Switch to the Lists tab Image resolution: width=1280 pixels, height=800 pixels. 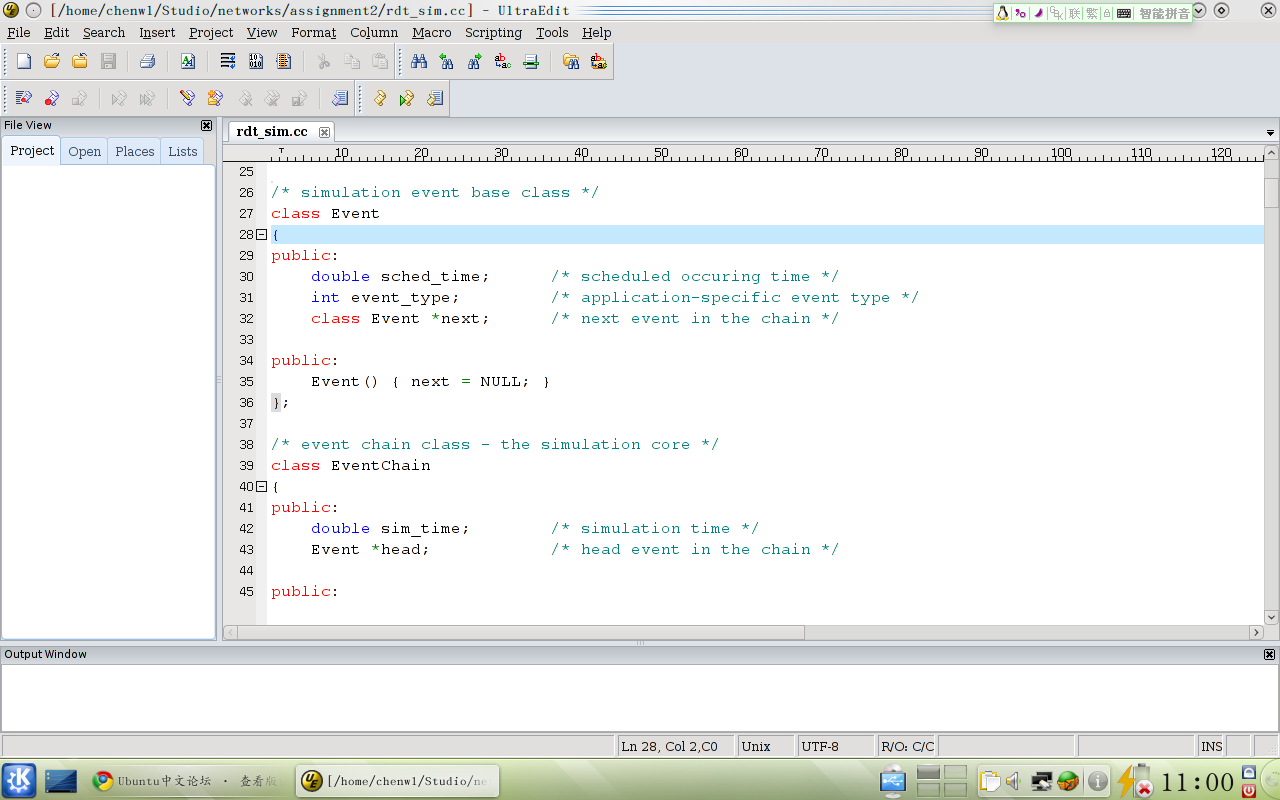pos(183,152)
